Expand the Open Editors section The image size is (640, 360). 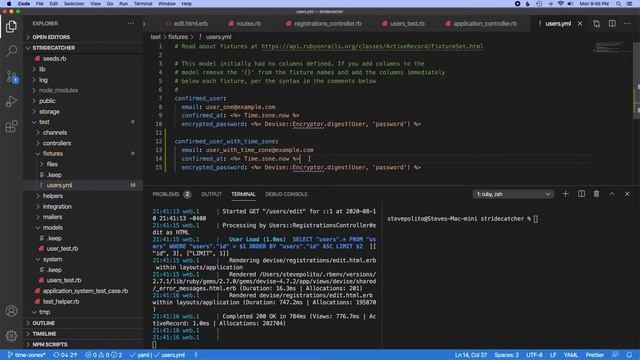pyautogui.click(x=83, y=37)
